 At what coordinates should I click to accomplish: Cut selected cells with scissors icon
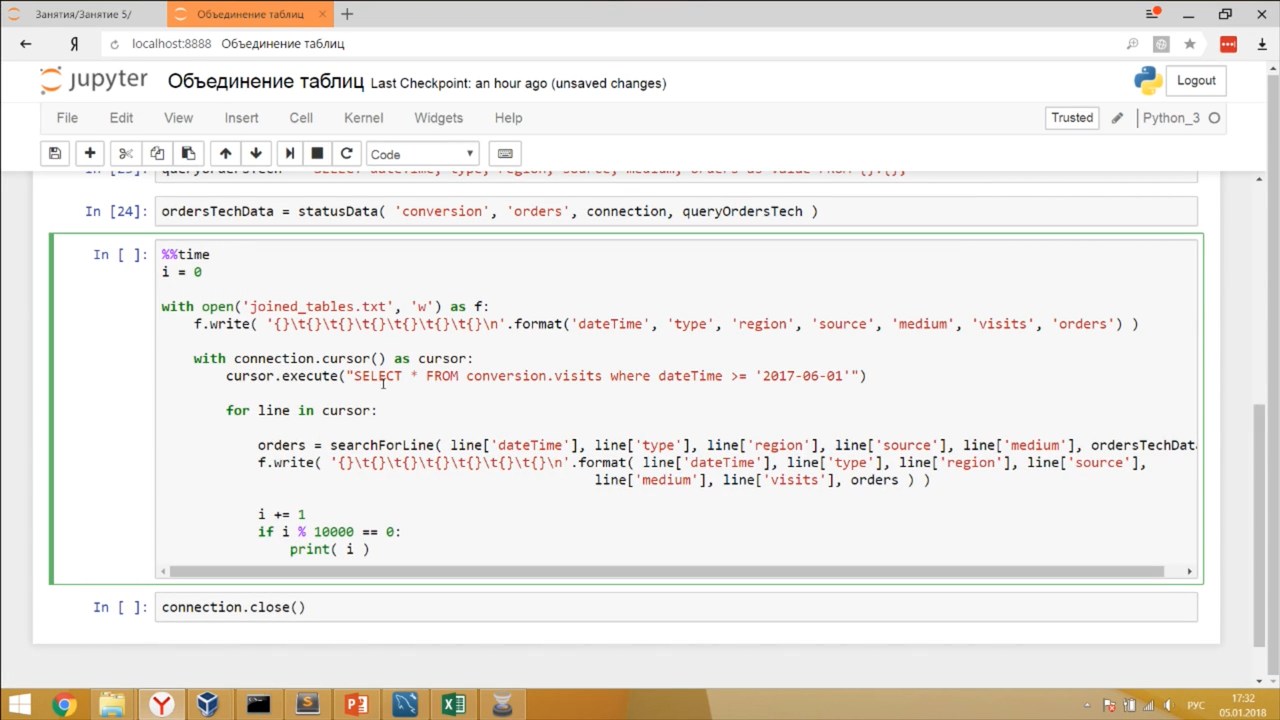[125, 153]
